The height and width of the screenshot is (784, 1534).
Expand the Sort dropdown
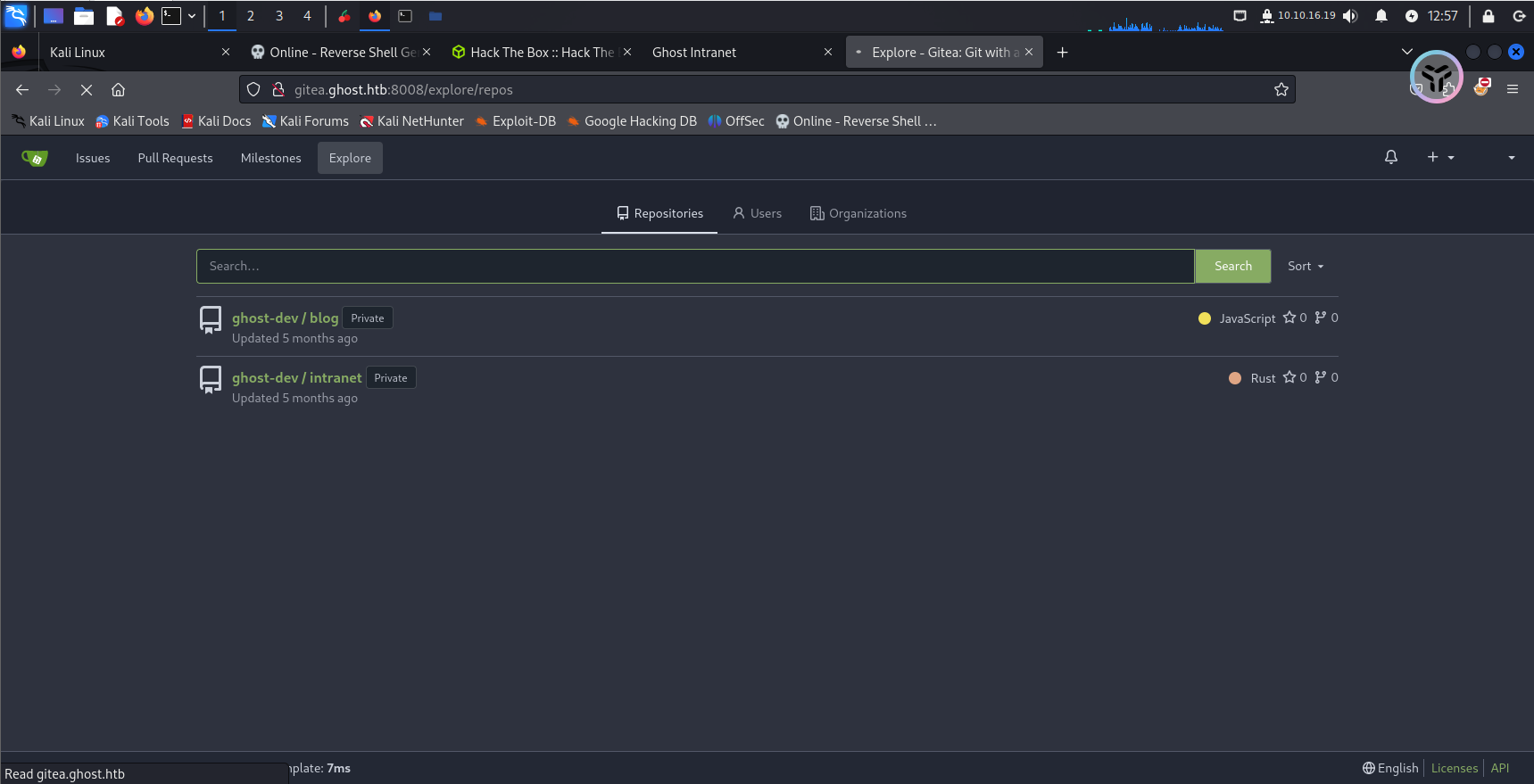coord(1305,266)
